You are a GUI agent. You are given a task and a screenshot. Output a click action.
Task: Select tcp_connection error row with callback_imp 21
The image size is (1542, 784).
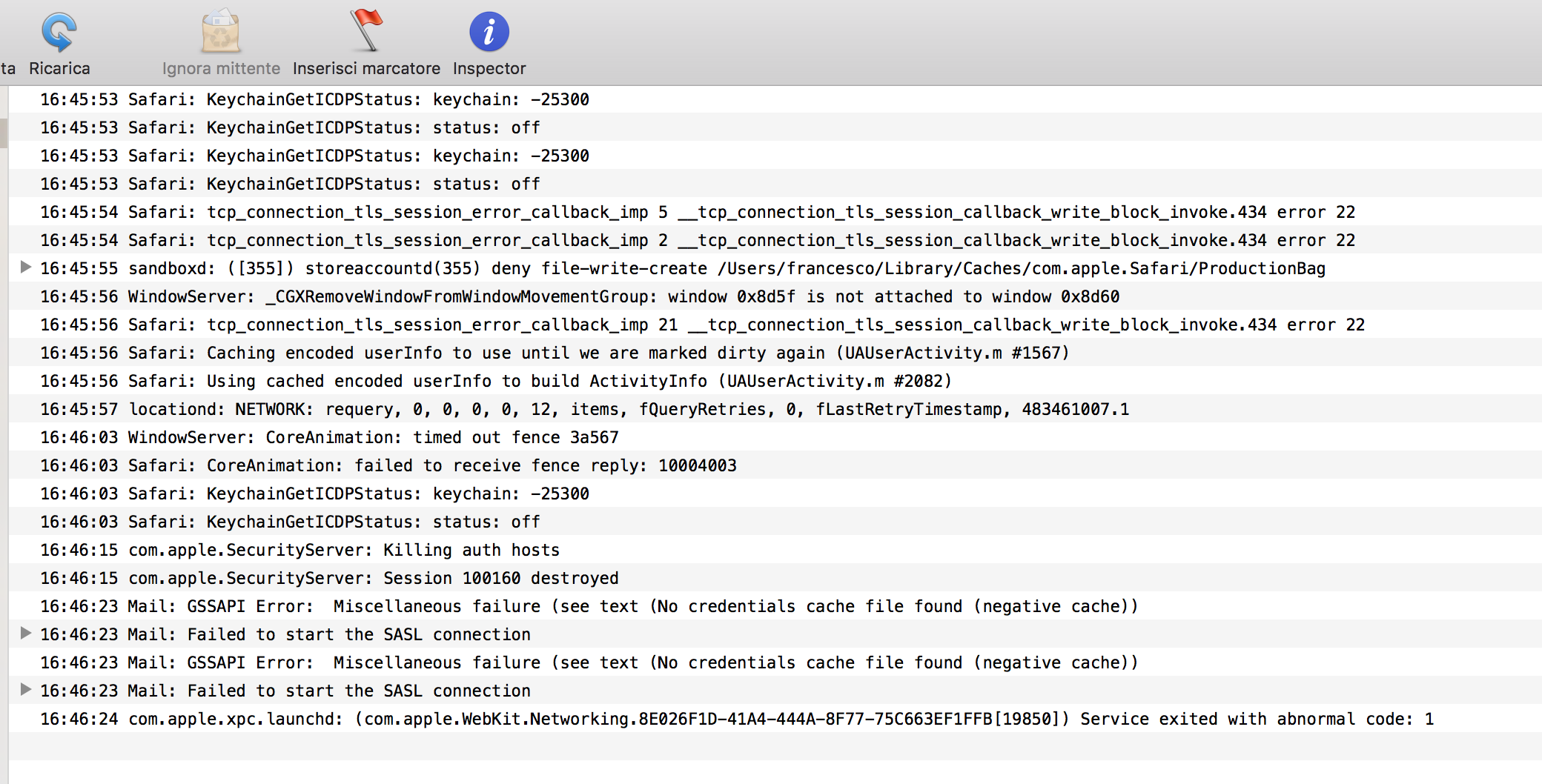pos(775,325)
